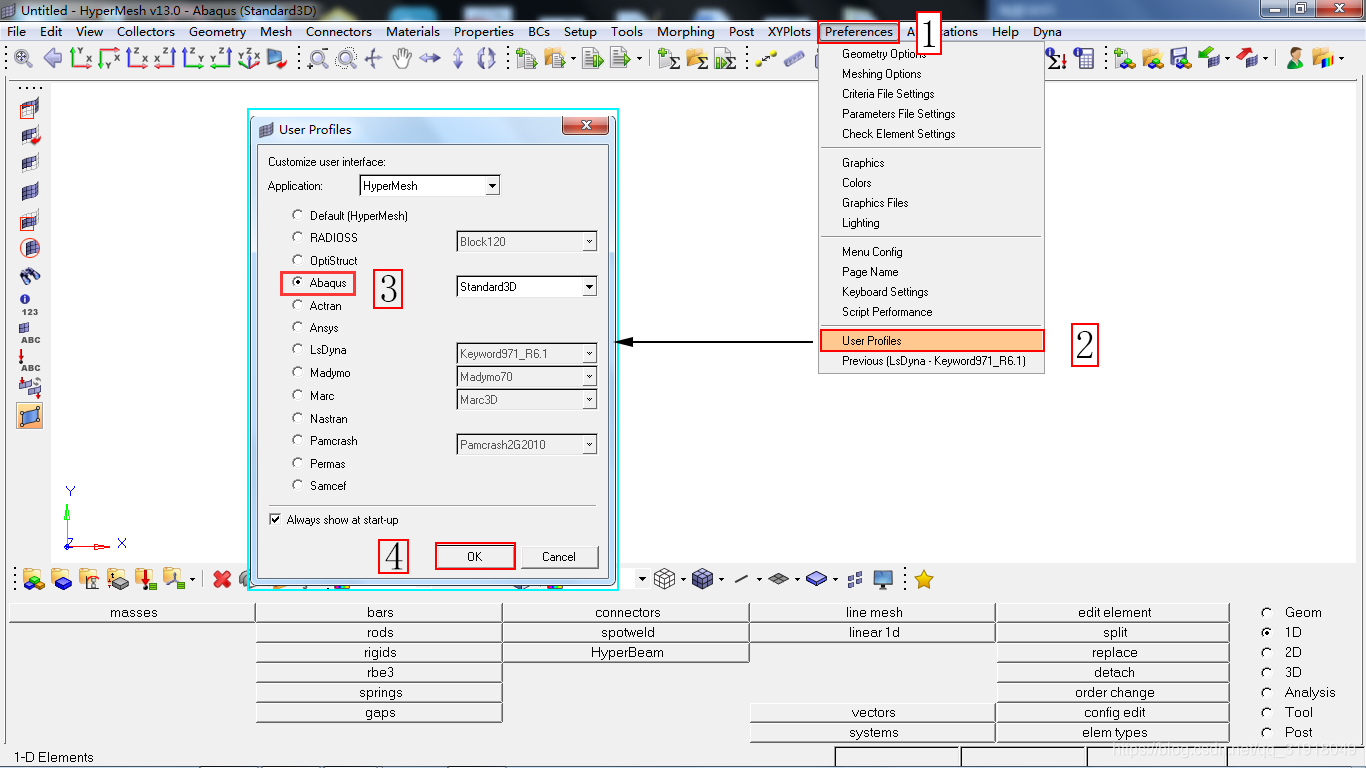1366x768 pixels.
Task: Click the red arrow mesh export icon
Action: point(1246,59)
